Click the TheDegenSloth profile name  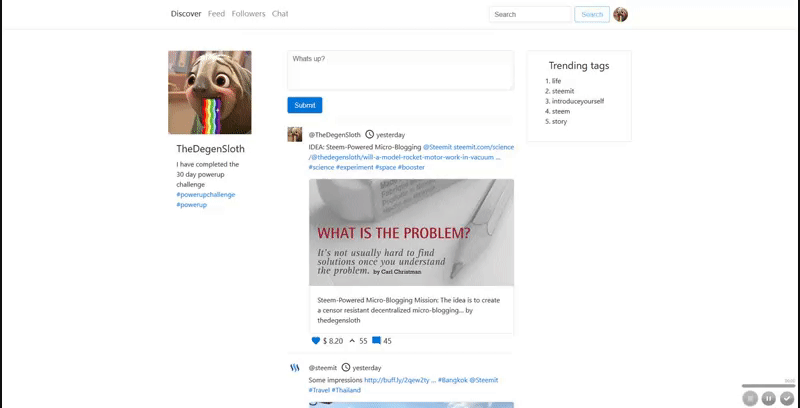210,149
